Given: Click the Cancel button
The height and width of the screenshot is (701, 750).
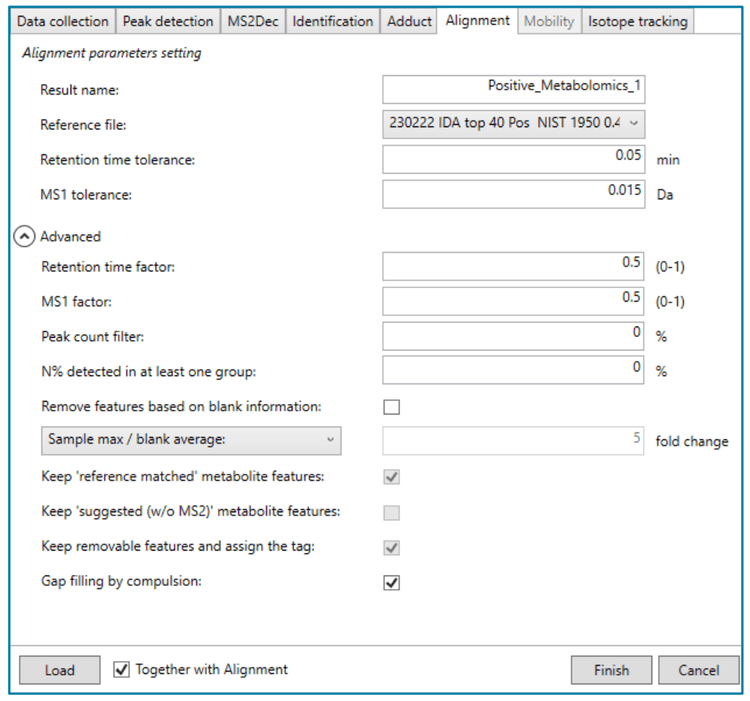Looking at the screenshot, I should click(698, 670).
